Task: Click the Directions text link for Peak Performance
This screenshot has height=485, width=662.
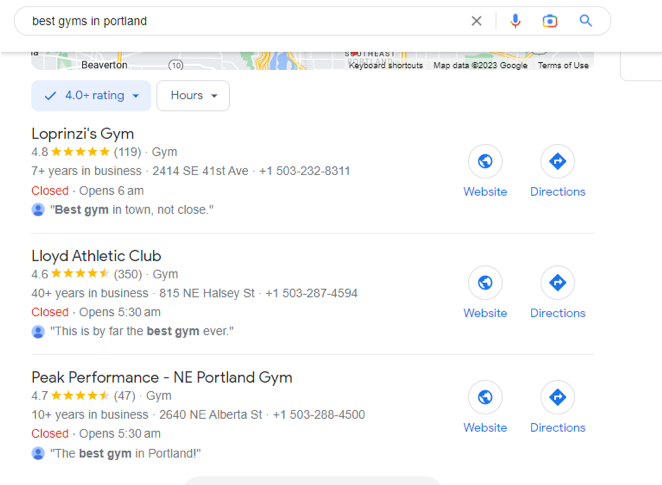Action: (x=558, y=428)
